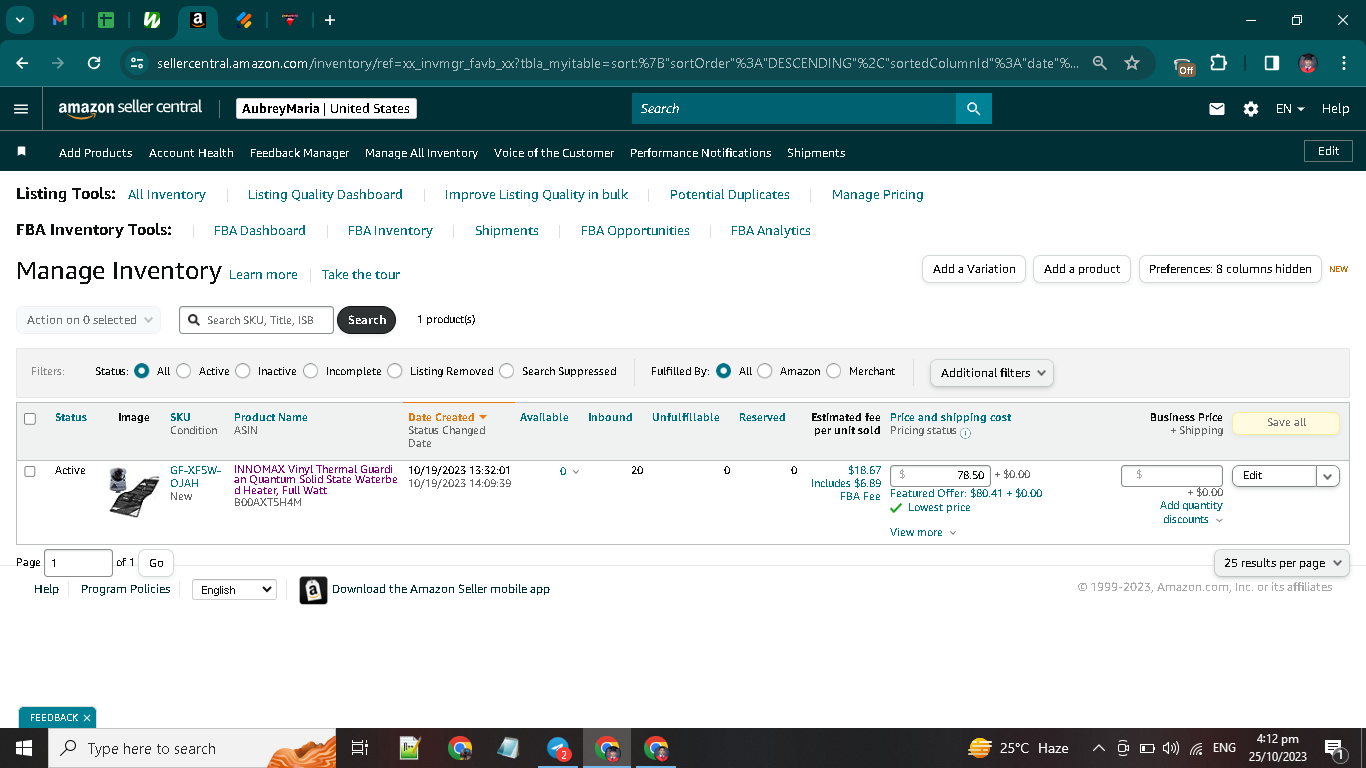Image resolution: width=1366 pixels, height=768 pixels.
Task: Open Telegram from taskbar
Action: tap(559, 748)
